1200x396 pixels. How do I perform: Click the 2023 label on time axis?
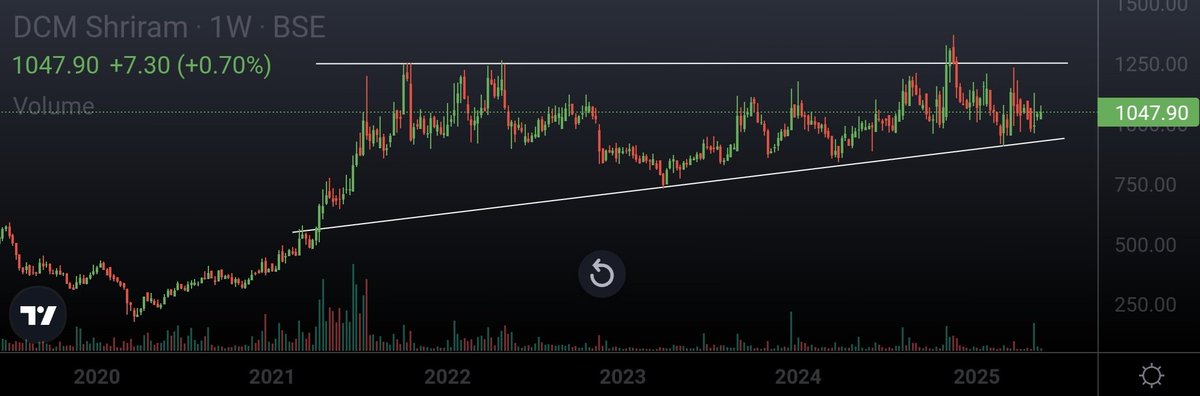(x=623, y=377)
